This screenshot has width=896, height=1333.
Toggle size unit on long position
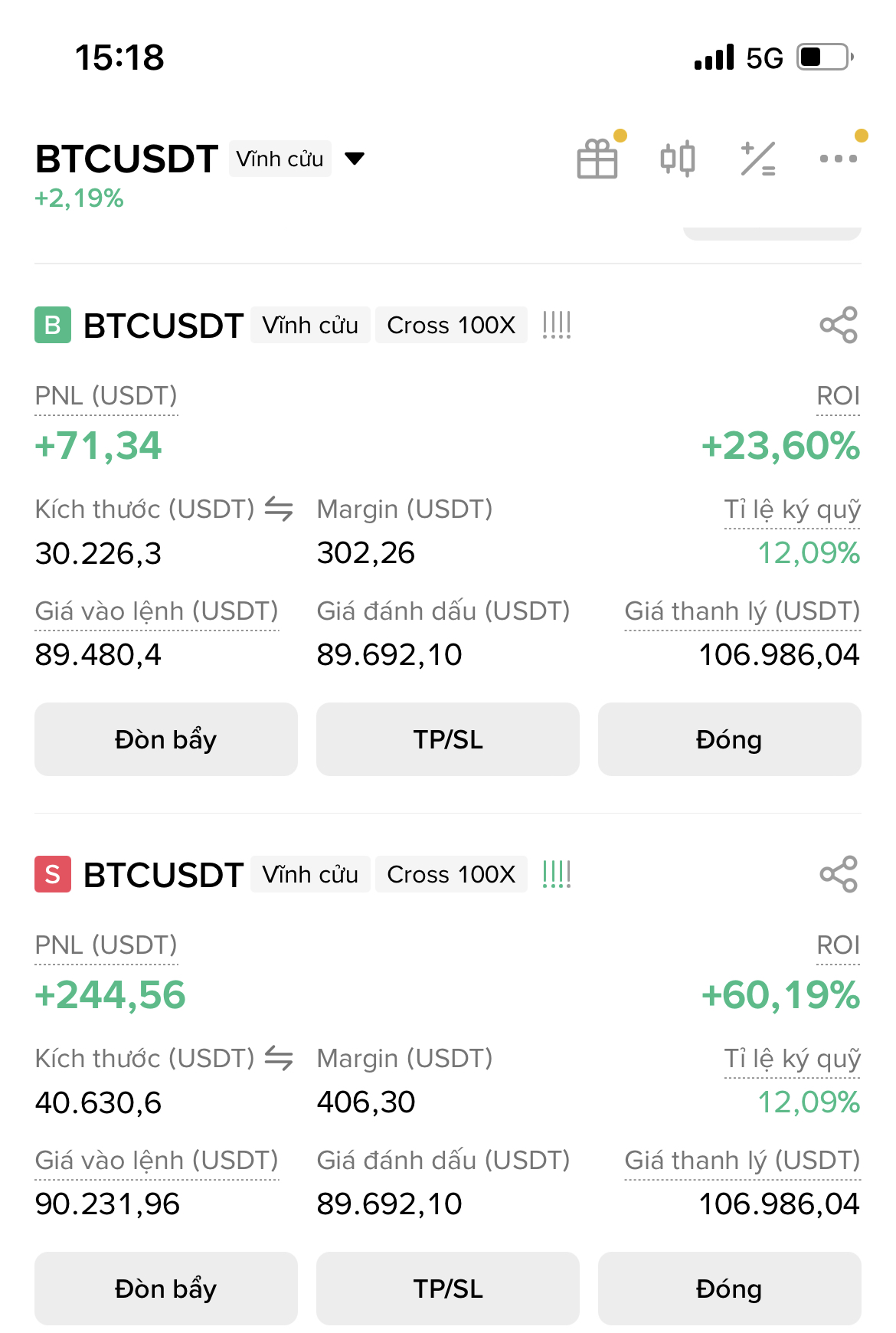pos(279,509)
